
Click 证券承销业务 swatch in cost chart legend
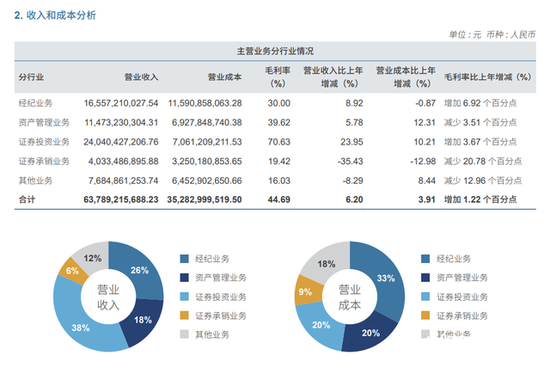425,315
